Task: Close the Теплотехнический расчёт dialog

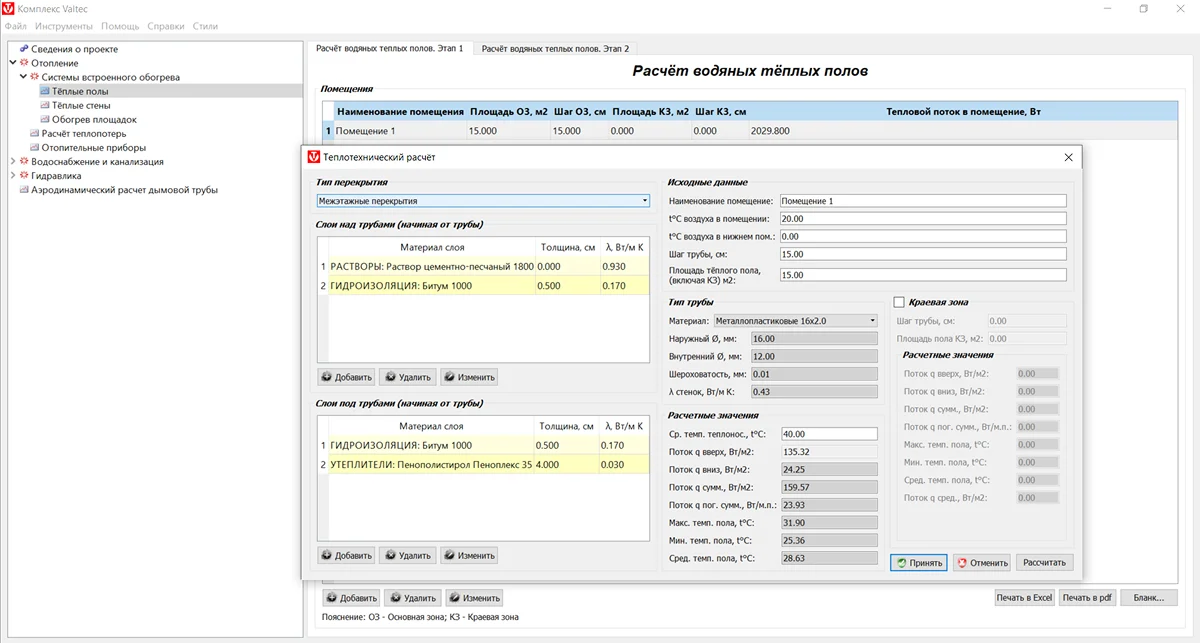Action: pos(1068,157)
